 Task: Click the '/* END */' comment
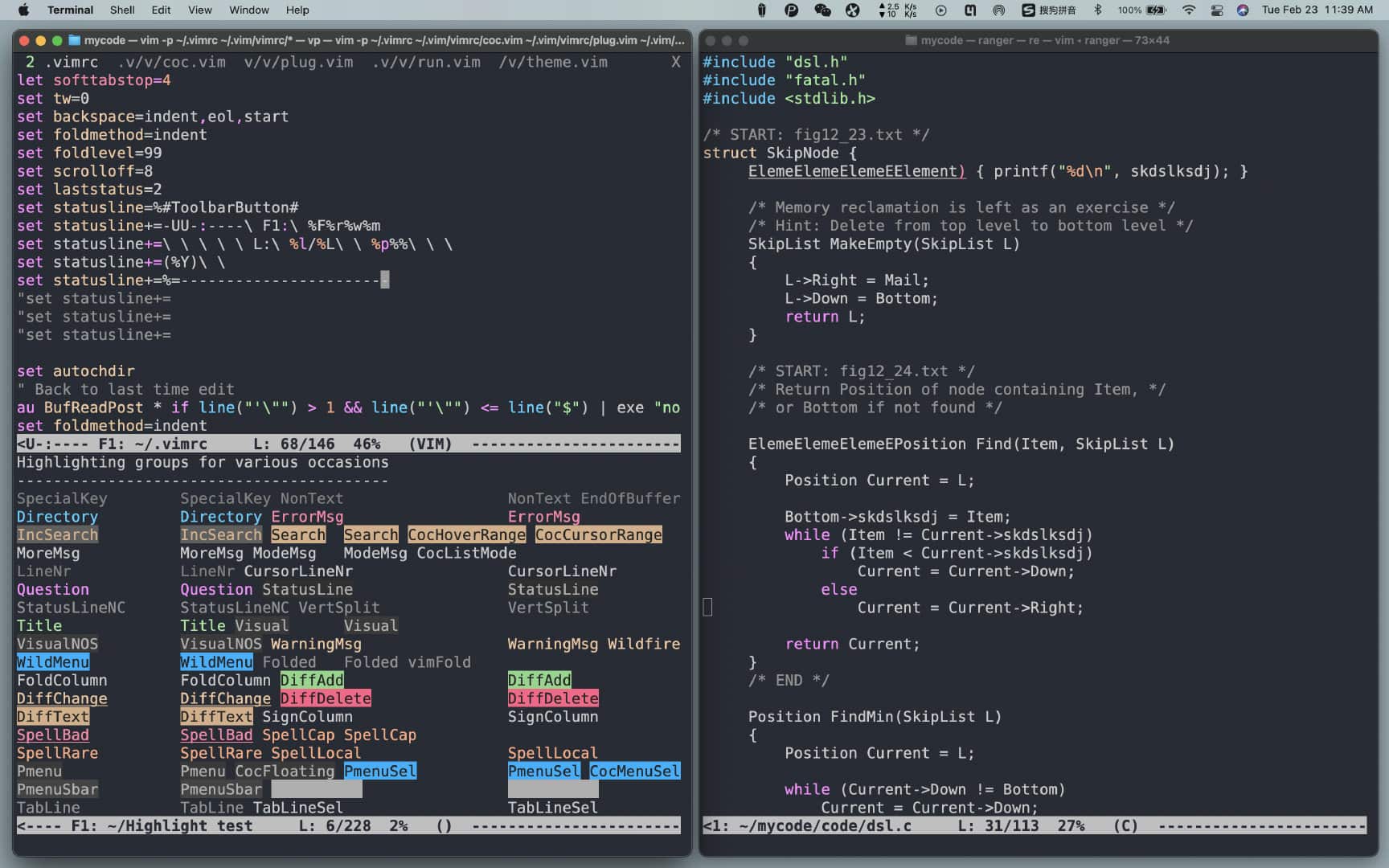[x=789, y=680]
